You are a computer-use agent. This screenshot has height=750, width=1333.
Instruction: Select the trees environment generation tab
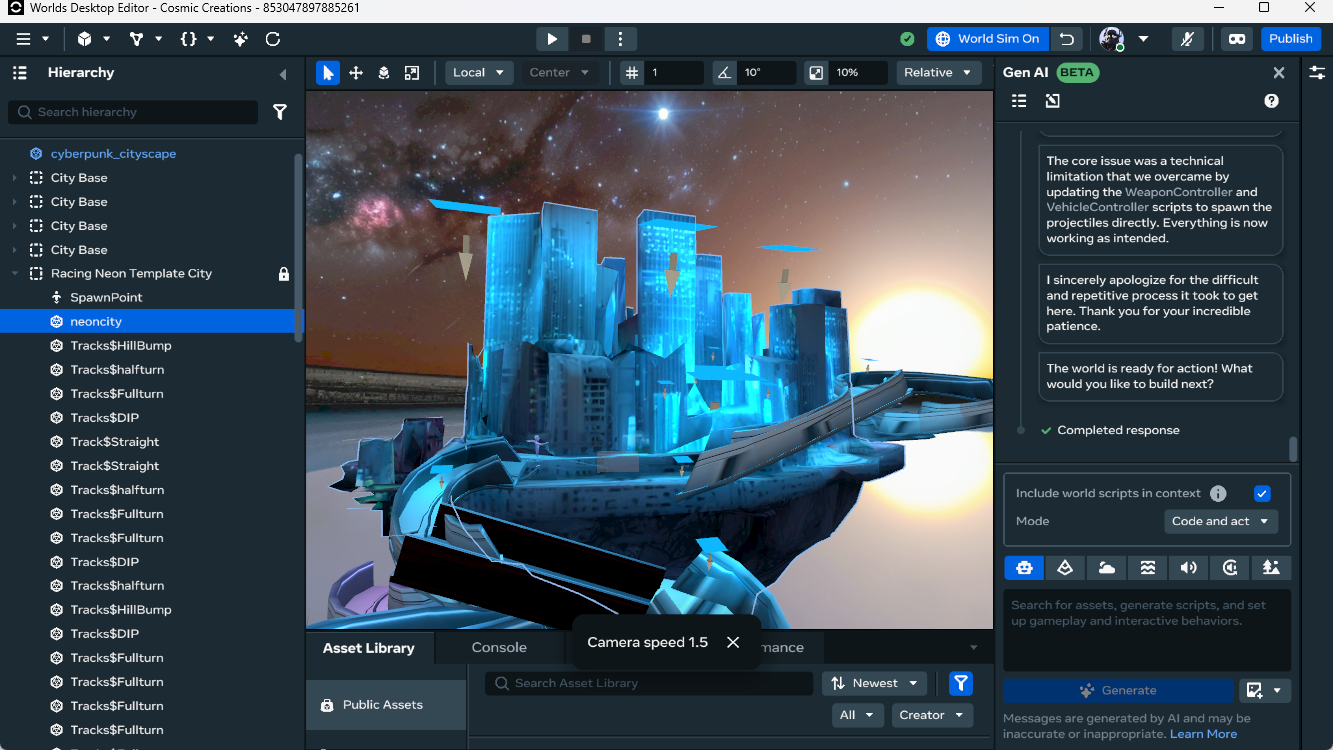coord(1271,568)
